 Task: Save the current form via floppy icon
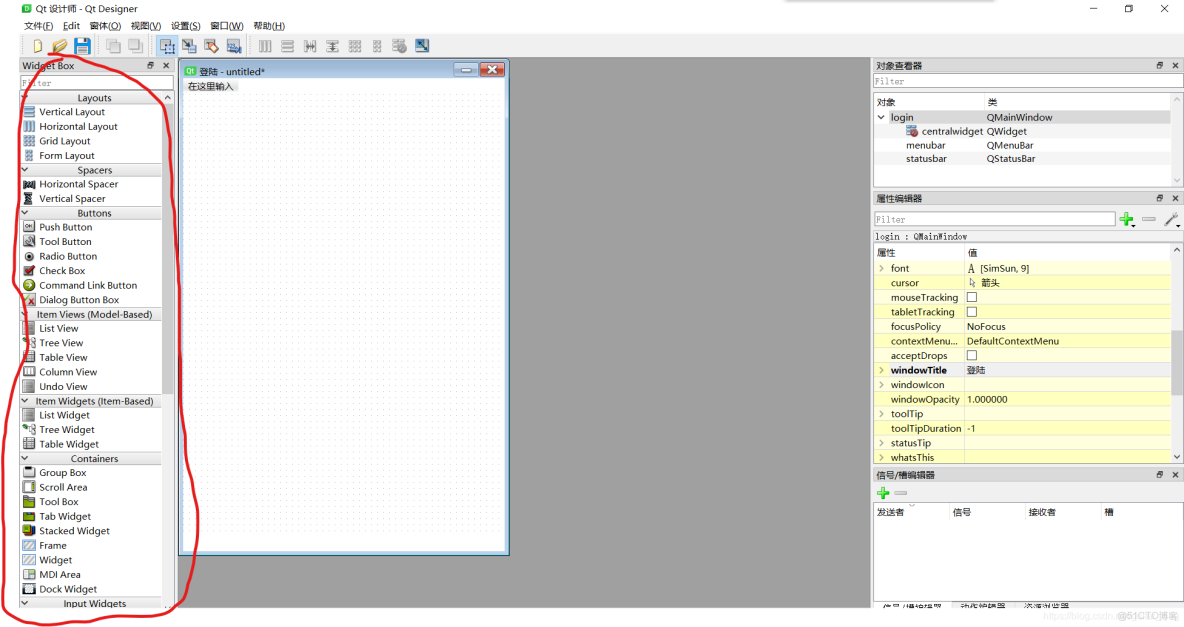pyautogui.click(x=82, y=46)
